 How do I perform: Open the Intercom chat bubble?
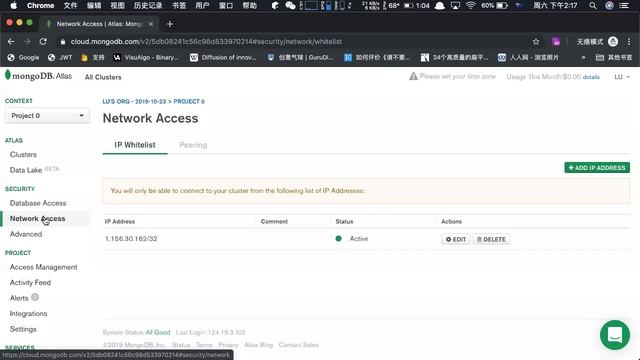tap(615, 335)
